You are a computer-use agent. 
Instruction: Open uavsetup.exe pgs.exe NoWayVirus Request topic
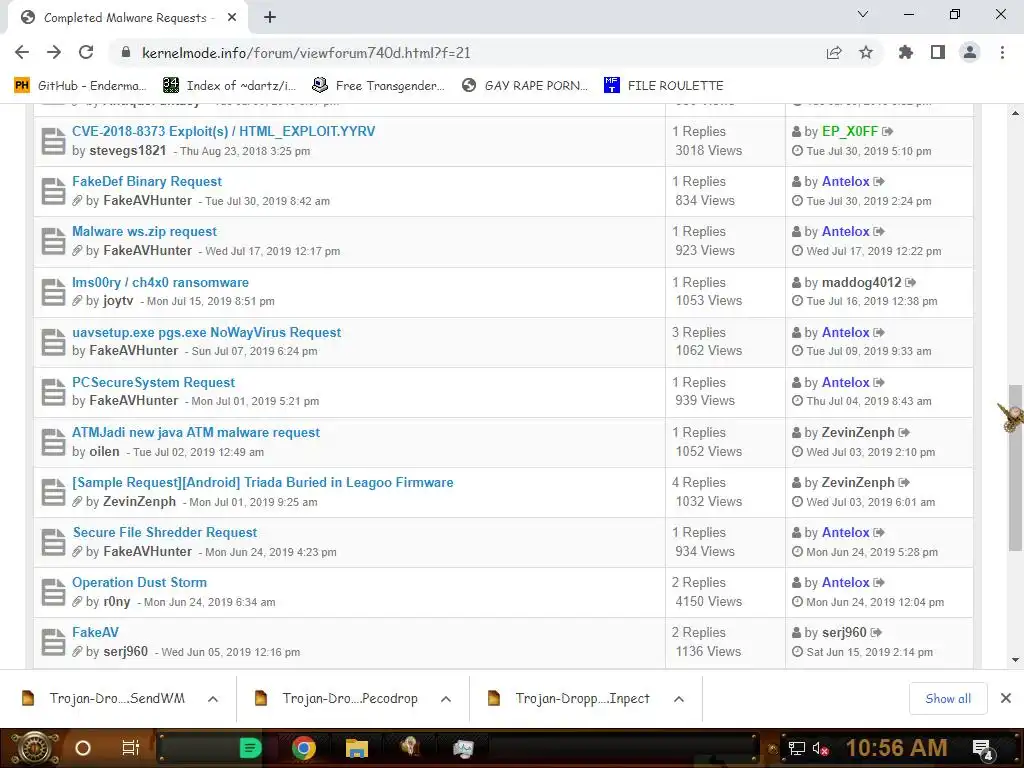click(x=206, y=332)
